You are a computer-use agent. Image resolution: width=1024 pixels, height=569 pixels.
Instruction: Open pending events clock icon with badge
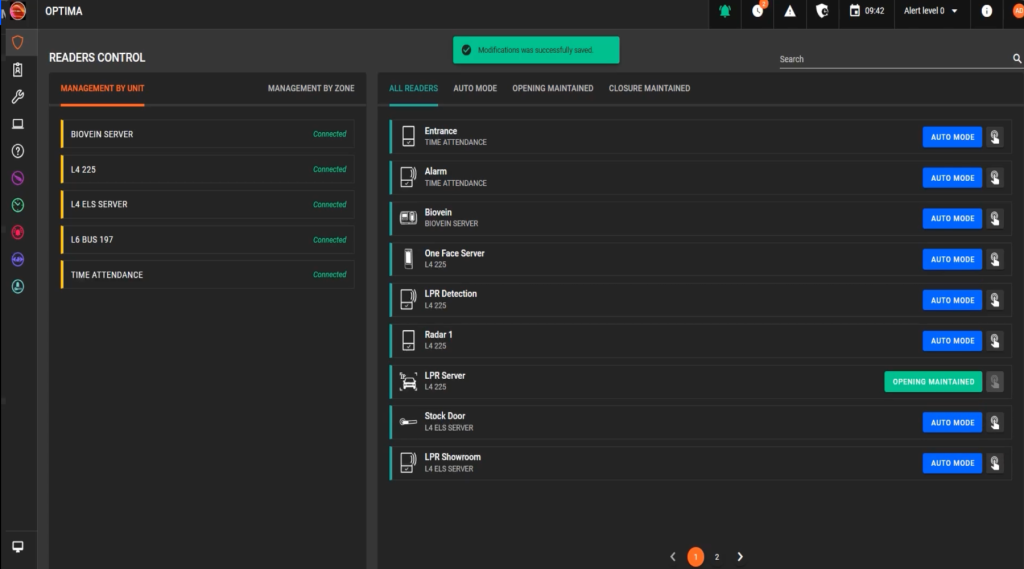click(757, 11)
